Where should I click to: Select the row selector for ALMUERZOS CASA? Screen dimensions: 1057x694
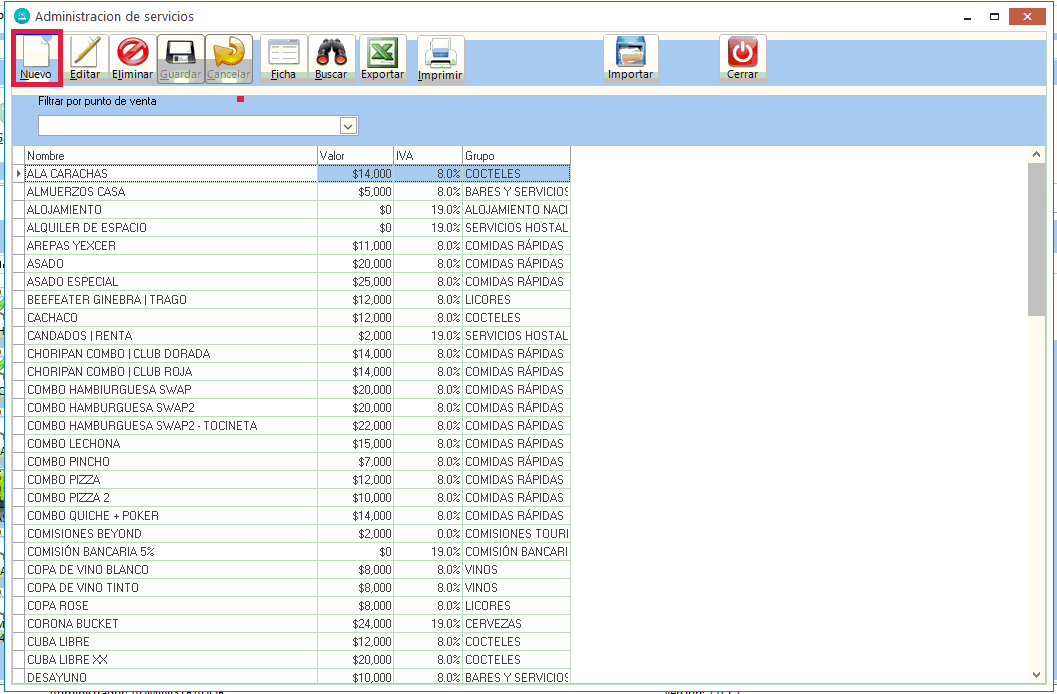coord(18,192)
